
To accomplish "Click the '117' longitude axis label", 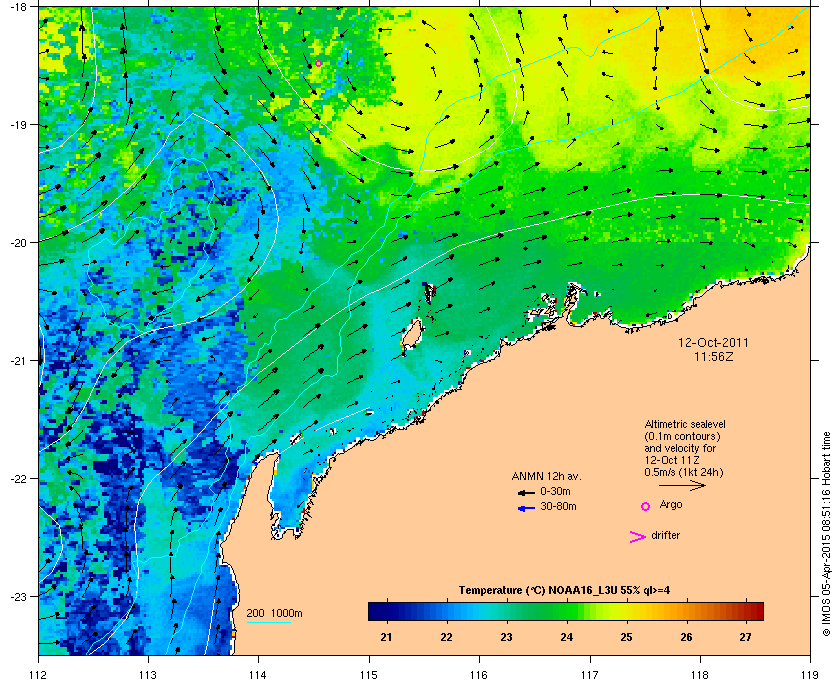I will (590, 674).
